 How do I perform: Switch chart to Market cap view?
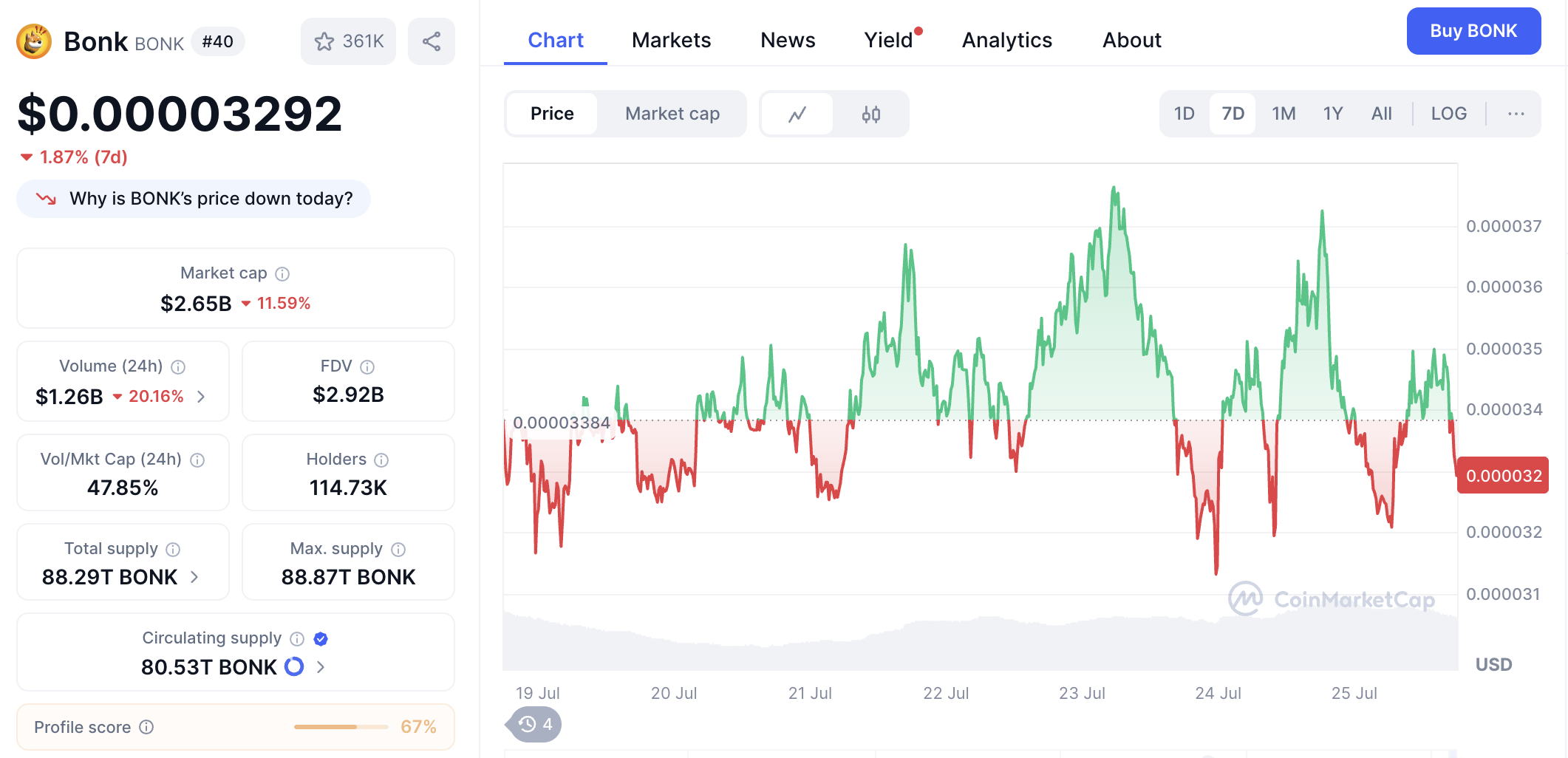pyautogui.click(x=672, y=114)
